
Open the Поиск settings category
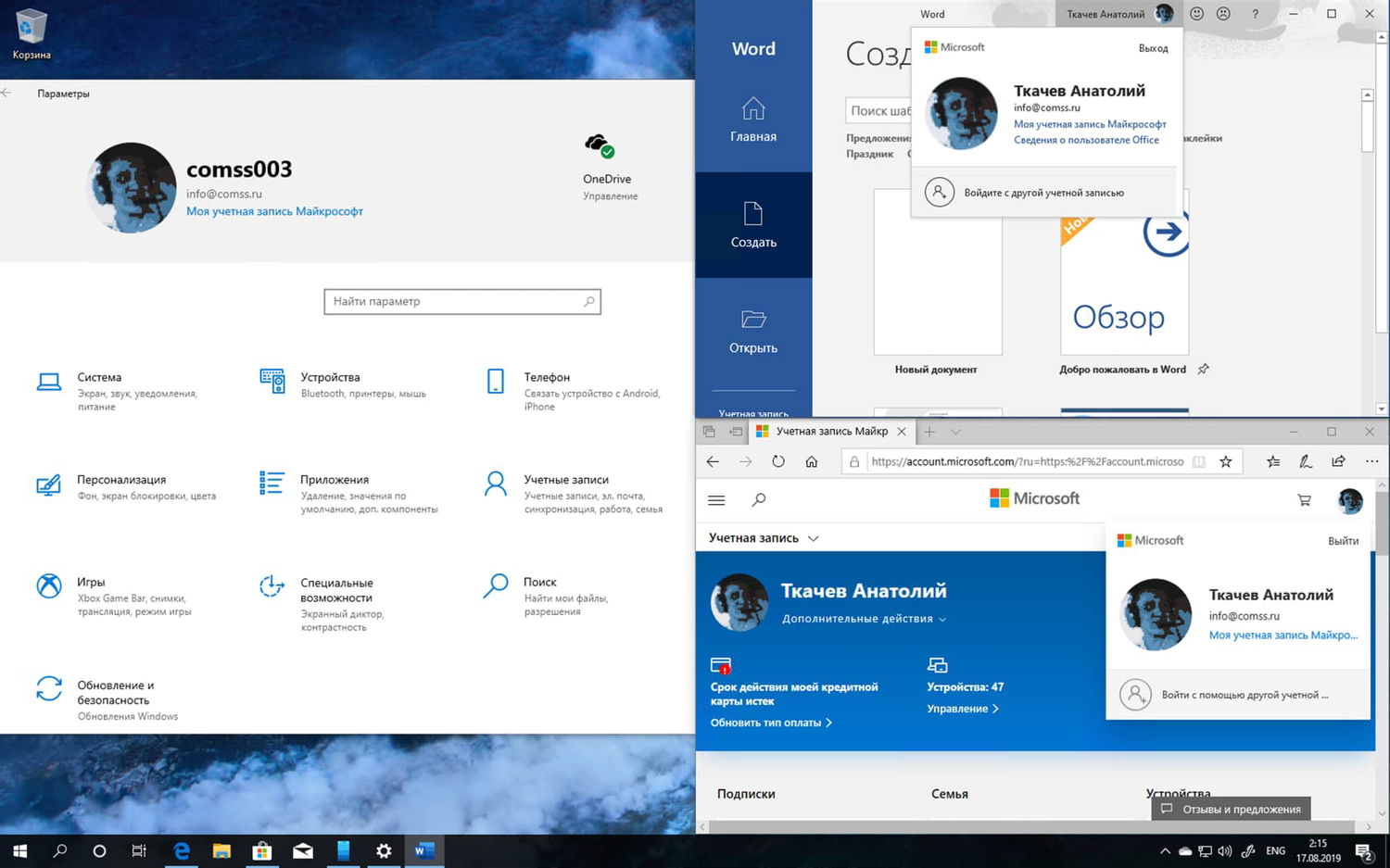[x=546, y=597]
